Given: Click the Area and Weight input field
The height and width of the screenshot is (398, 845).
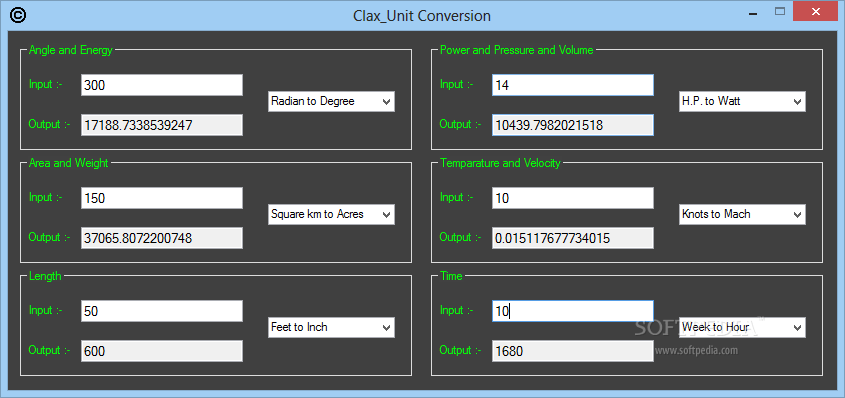Looking at the screenshot, I should [x=162, y=198].
